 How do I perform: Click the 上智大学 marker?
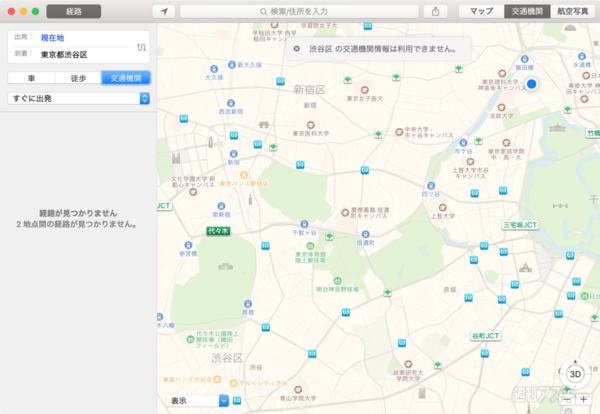(x=443, y=207)
